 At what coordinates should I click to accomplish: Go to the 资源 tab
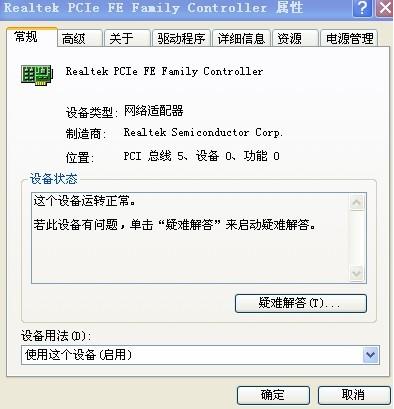295,39
